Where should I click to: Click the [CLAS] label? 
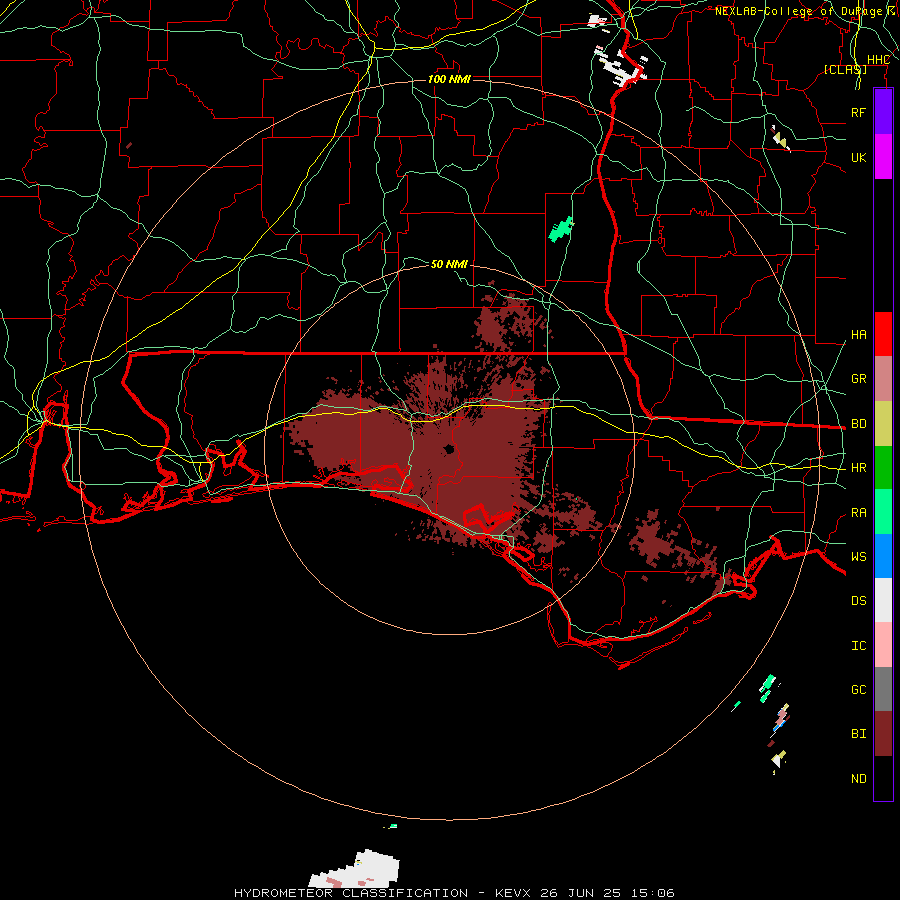845,69
